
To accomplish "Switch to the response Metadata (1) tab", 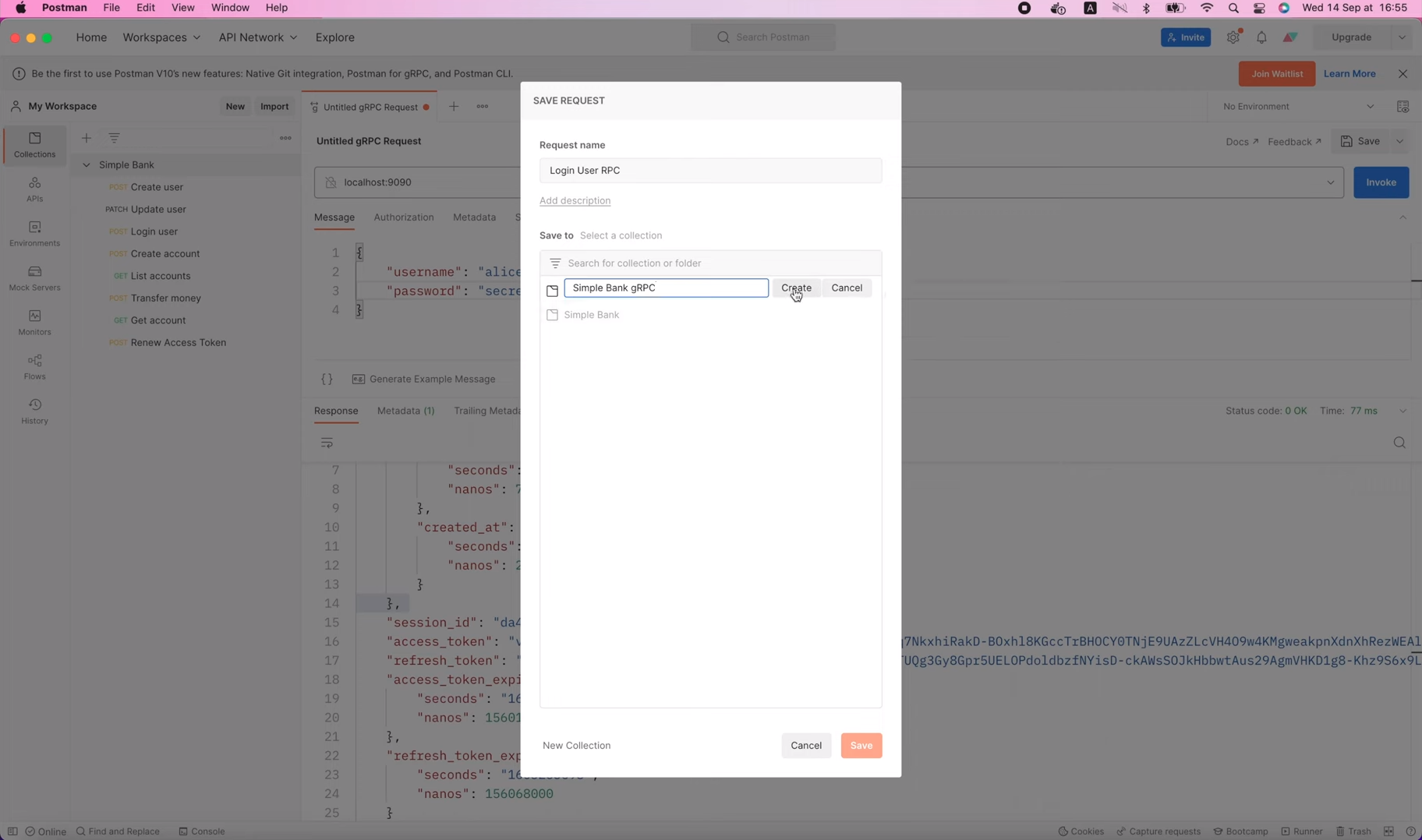I will (x=405, y=411).
